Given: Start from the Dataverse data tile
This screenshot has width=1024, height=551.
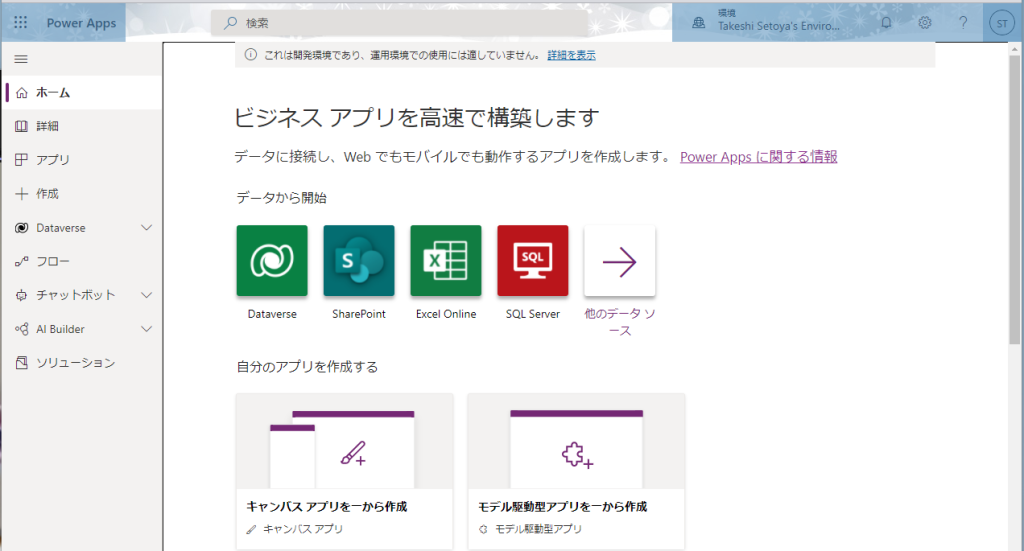Looking at the screenshot, I should (x=272, y=260).
